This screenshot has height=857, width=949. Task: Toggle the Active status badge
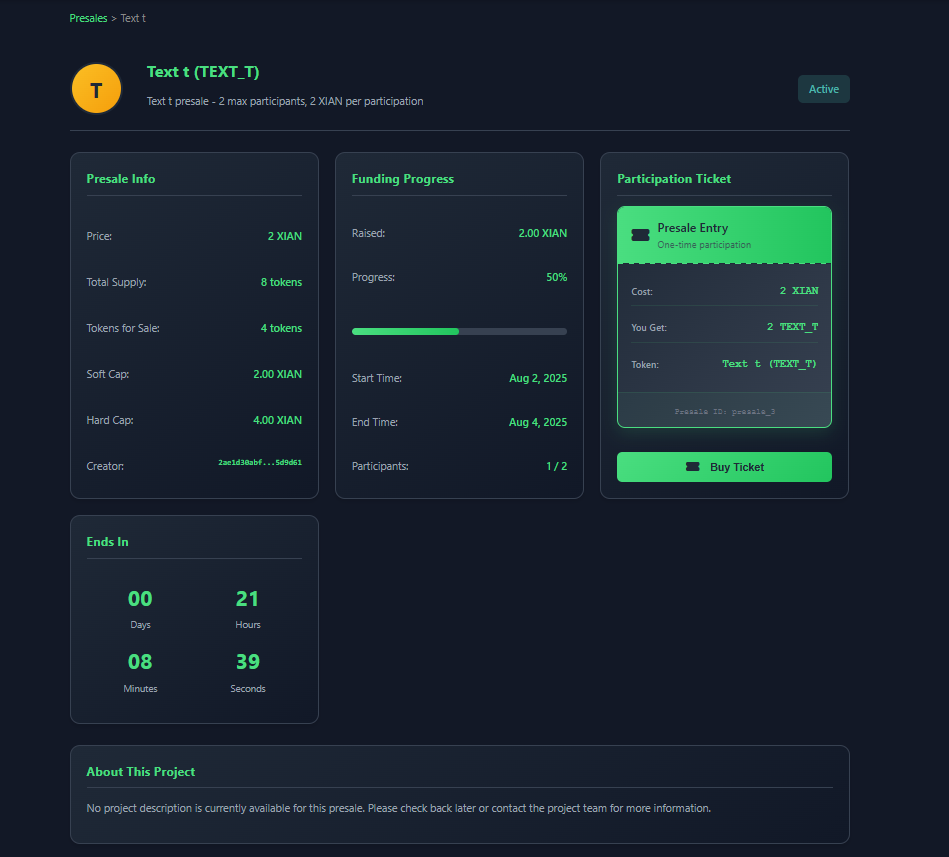(823, 88)
